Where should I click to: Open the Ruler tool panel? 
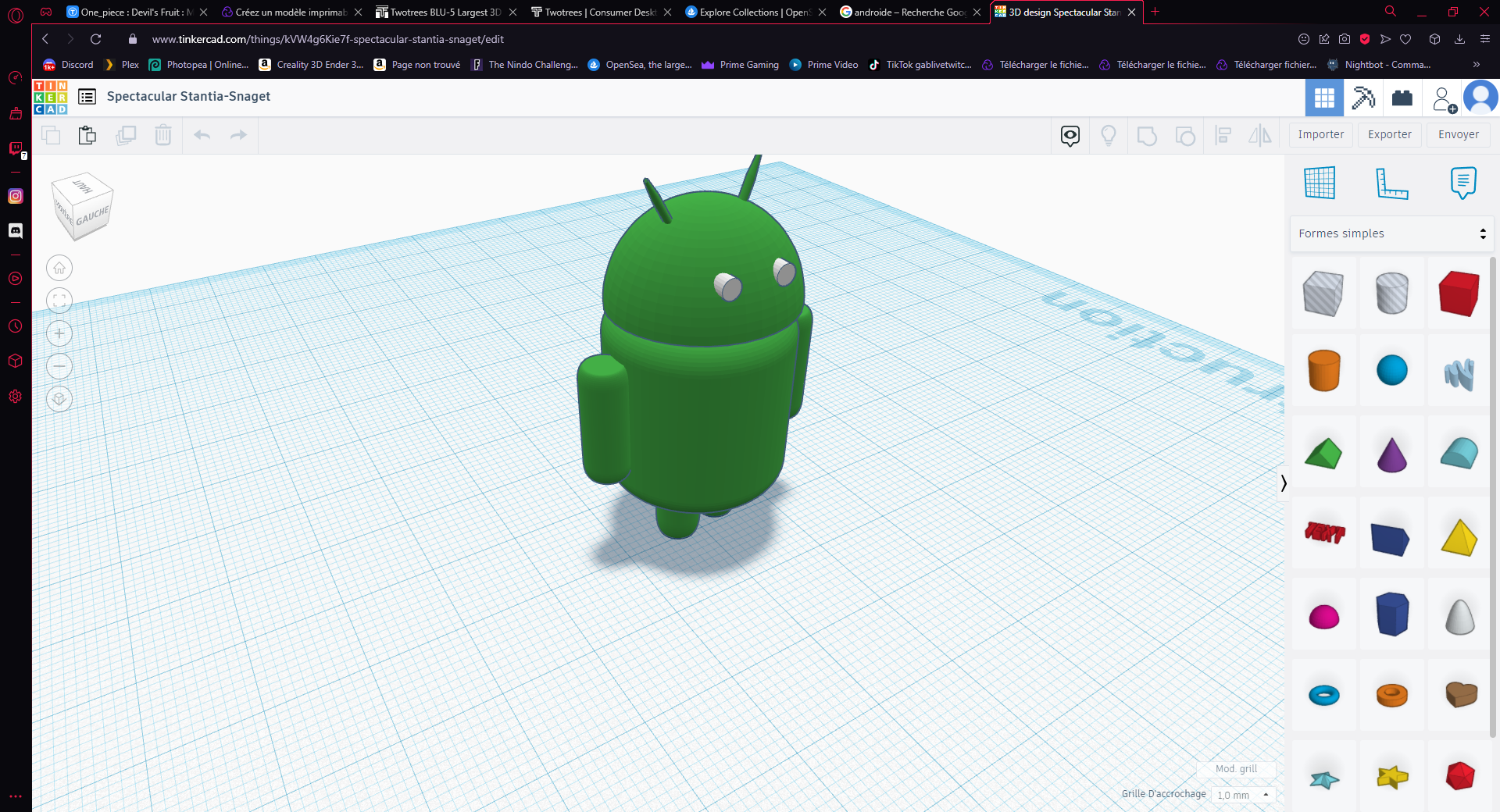1394,183
